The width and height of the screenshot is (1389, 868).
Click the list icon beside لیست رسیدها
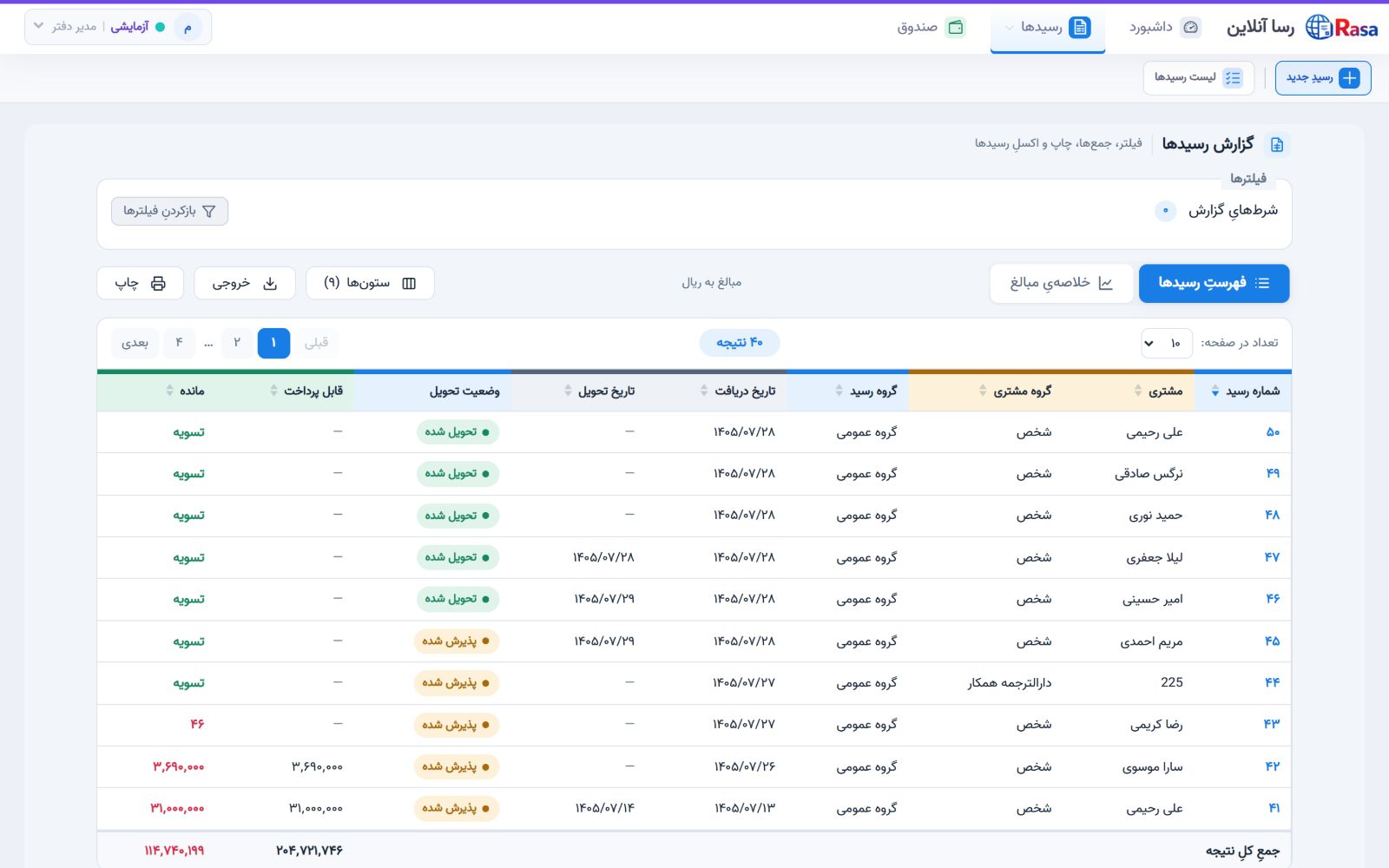(1233, 78)
